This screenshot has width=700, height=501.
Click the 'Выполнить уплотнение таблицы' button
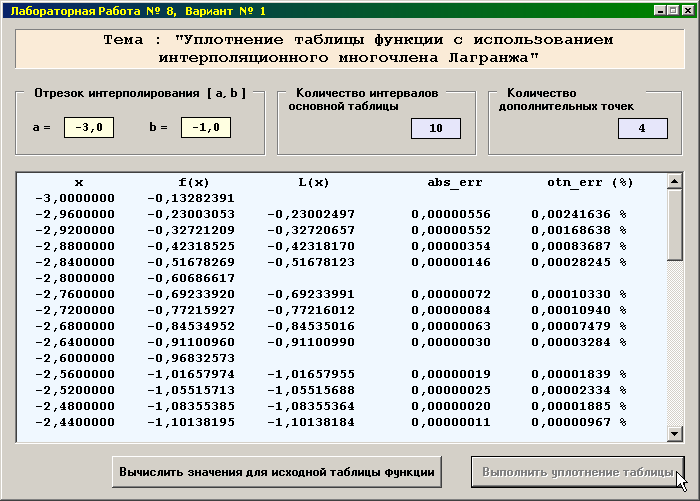578,472
